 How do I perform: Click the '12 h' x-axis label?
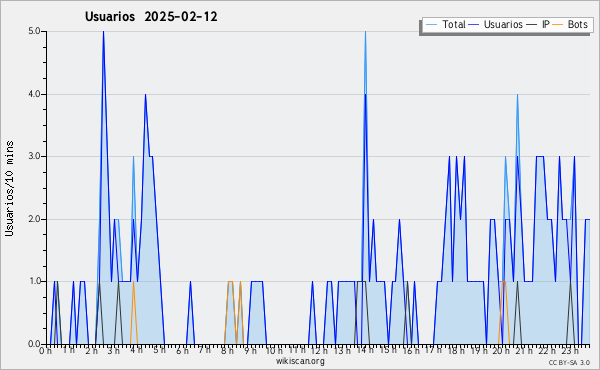[x=319, y=351]
